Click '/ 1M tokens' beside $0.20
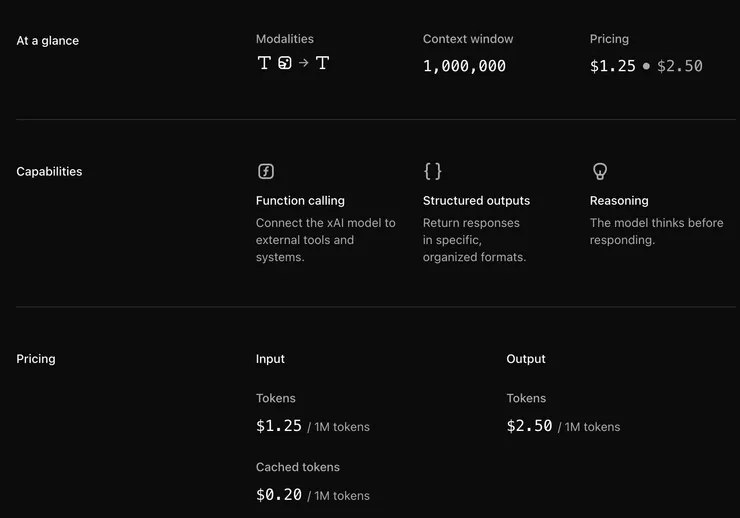The width and height of the screenshot is (740, 518). 338,496
